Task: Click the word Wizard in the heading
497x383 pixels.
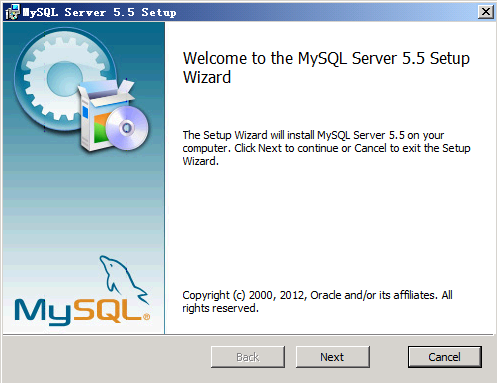Action: [x=207, y=77]
